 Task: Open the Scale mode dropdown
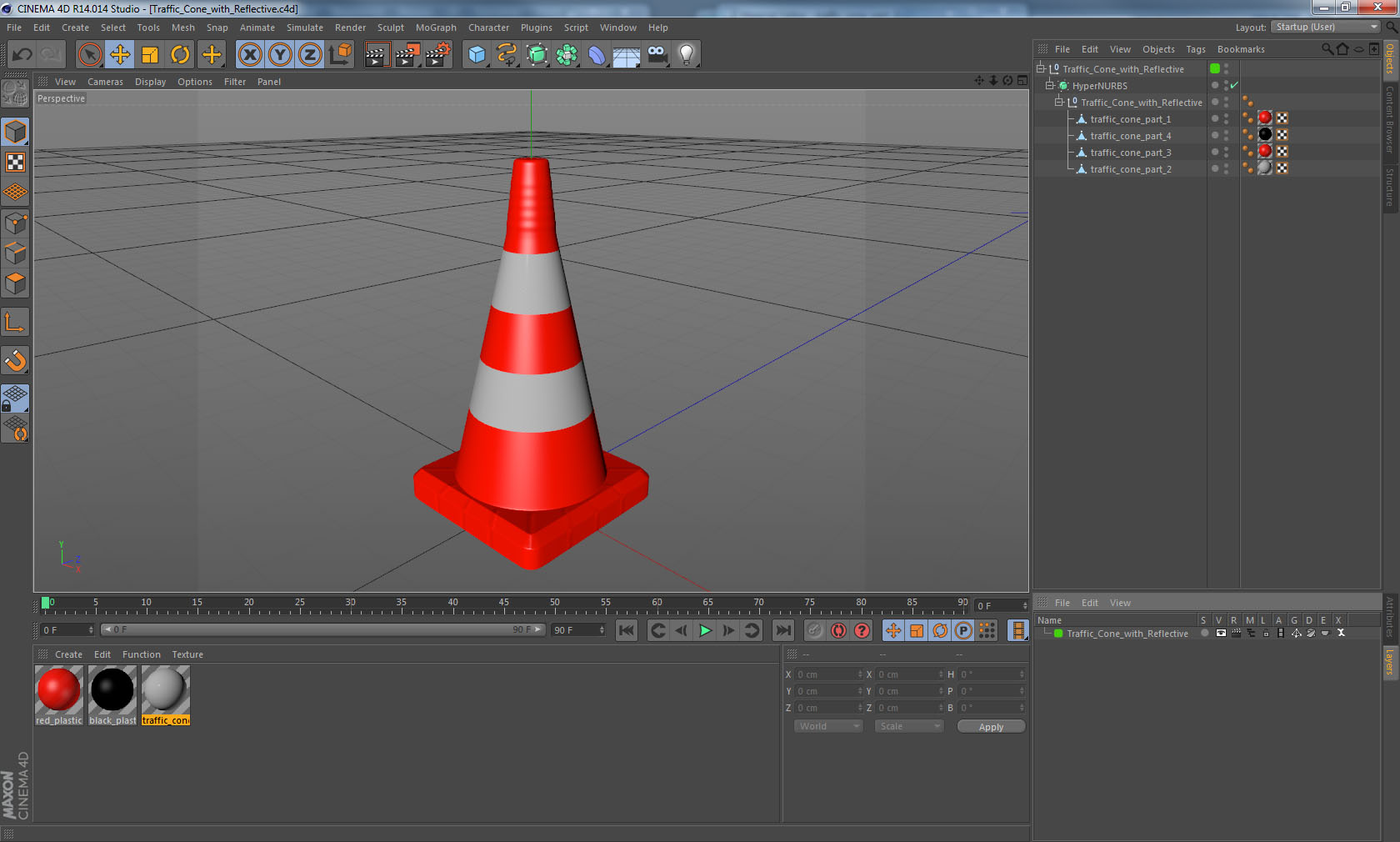click(x=909, y=726)
